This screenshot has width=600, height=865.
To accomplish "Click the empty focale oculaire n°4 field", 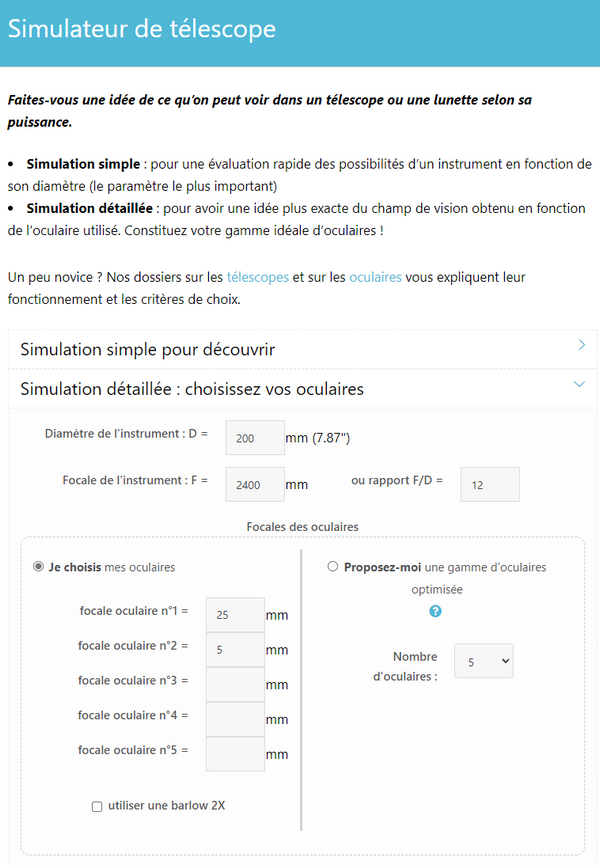I will tap(235, 719).
